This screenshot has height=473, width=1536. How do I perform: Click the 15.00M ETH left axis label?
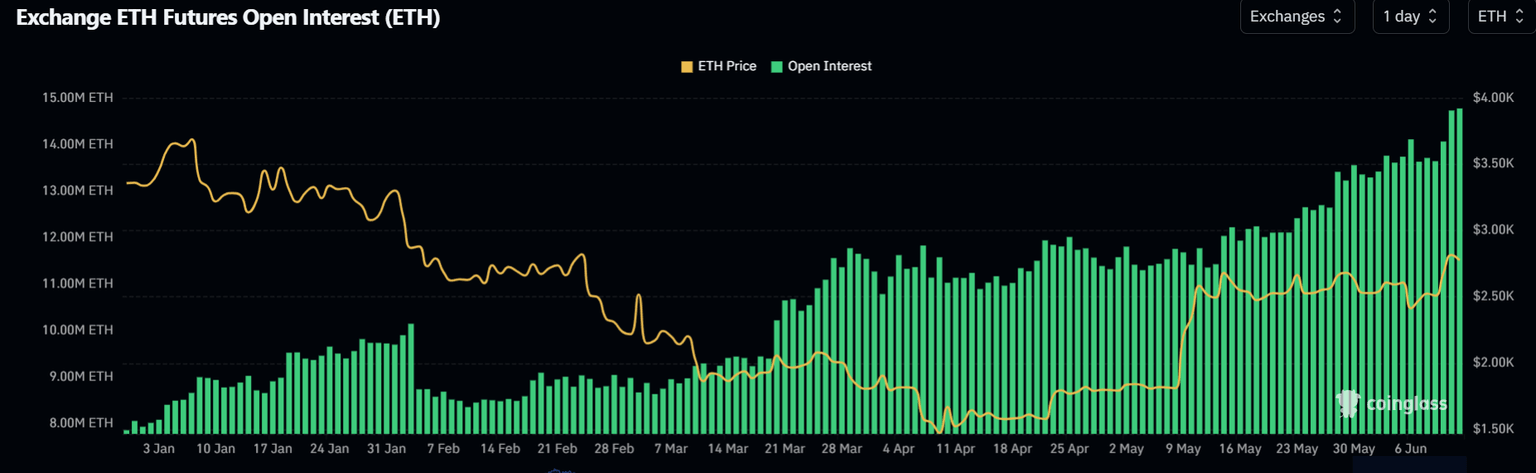[x=77, y=98]
